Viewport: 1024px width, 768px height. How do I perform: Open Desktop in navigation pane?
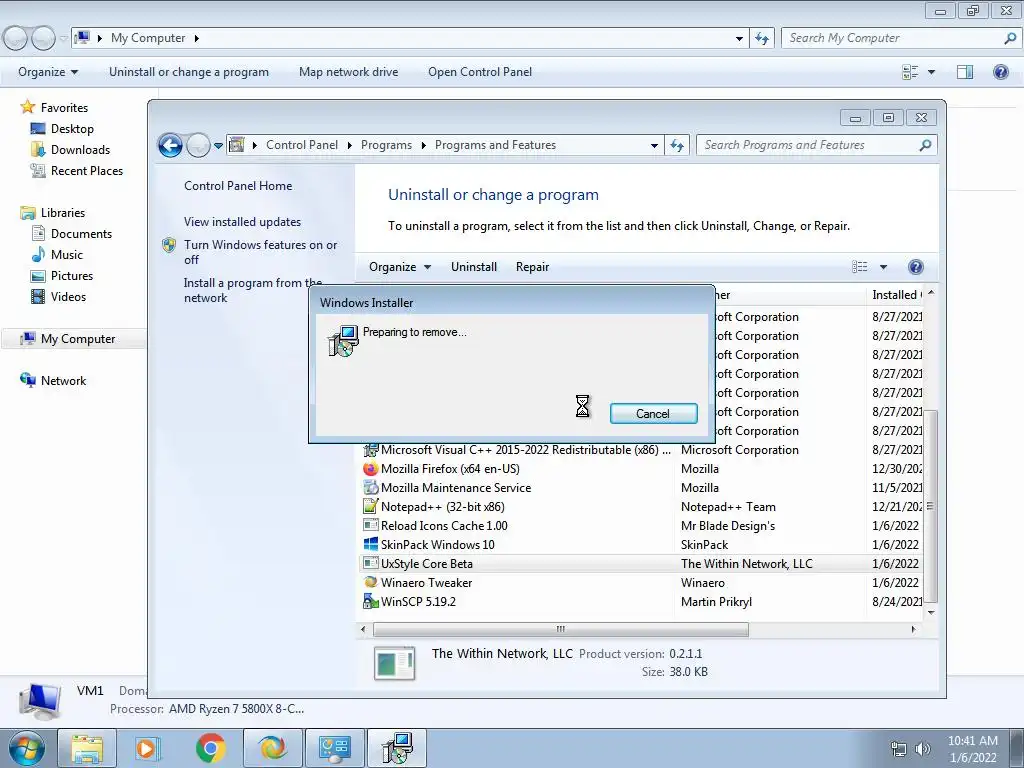(72, 129)
